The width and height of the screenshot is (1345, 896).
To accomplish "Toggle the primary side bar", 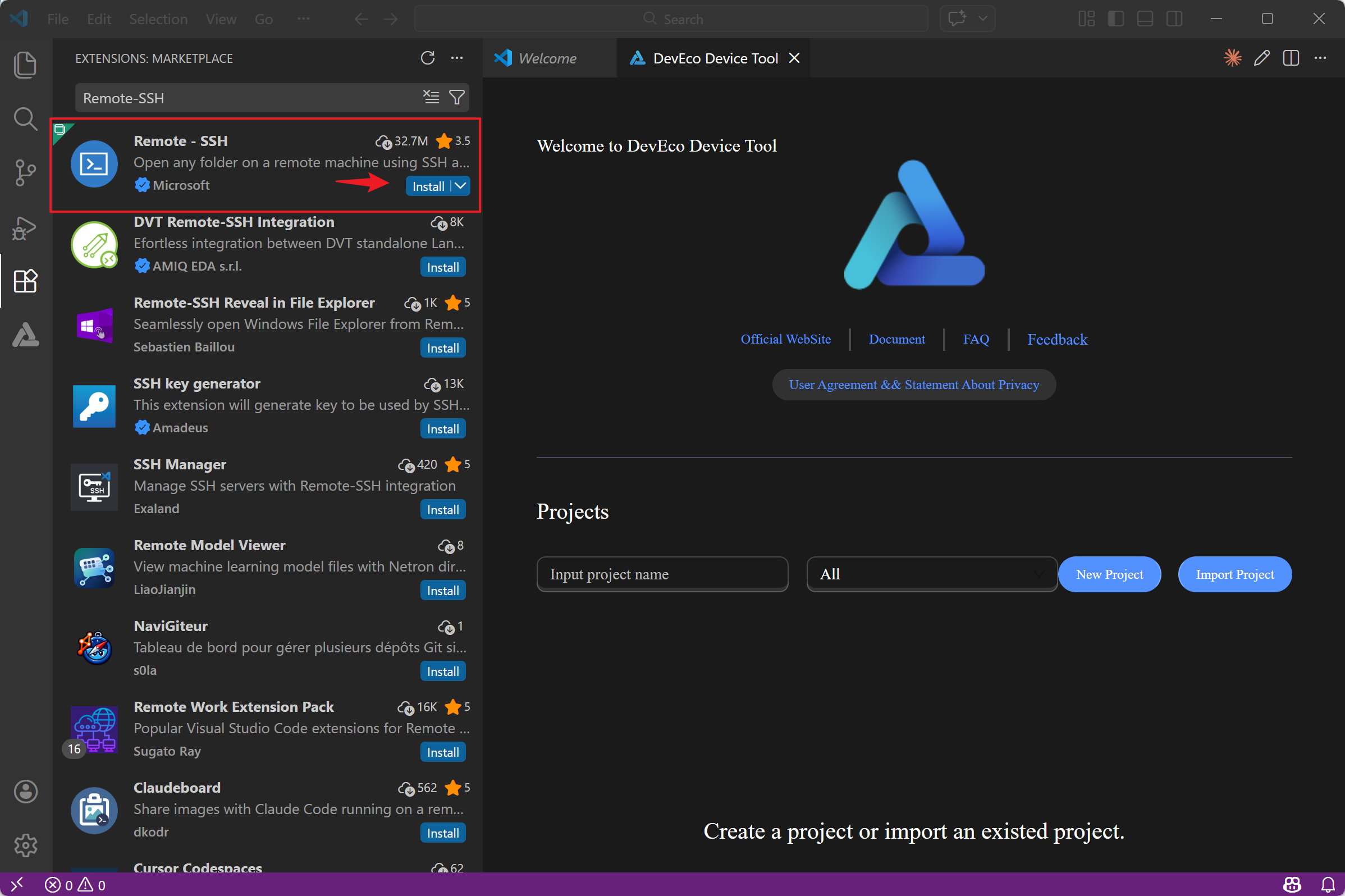I will (x=1115, y=19).
